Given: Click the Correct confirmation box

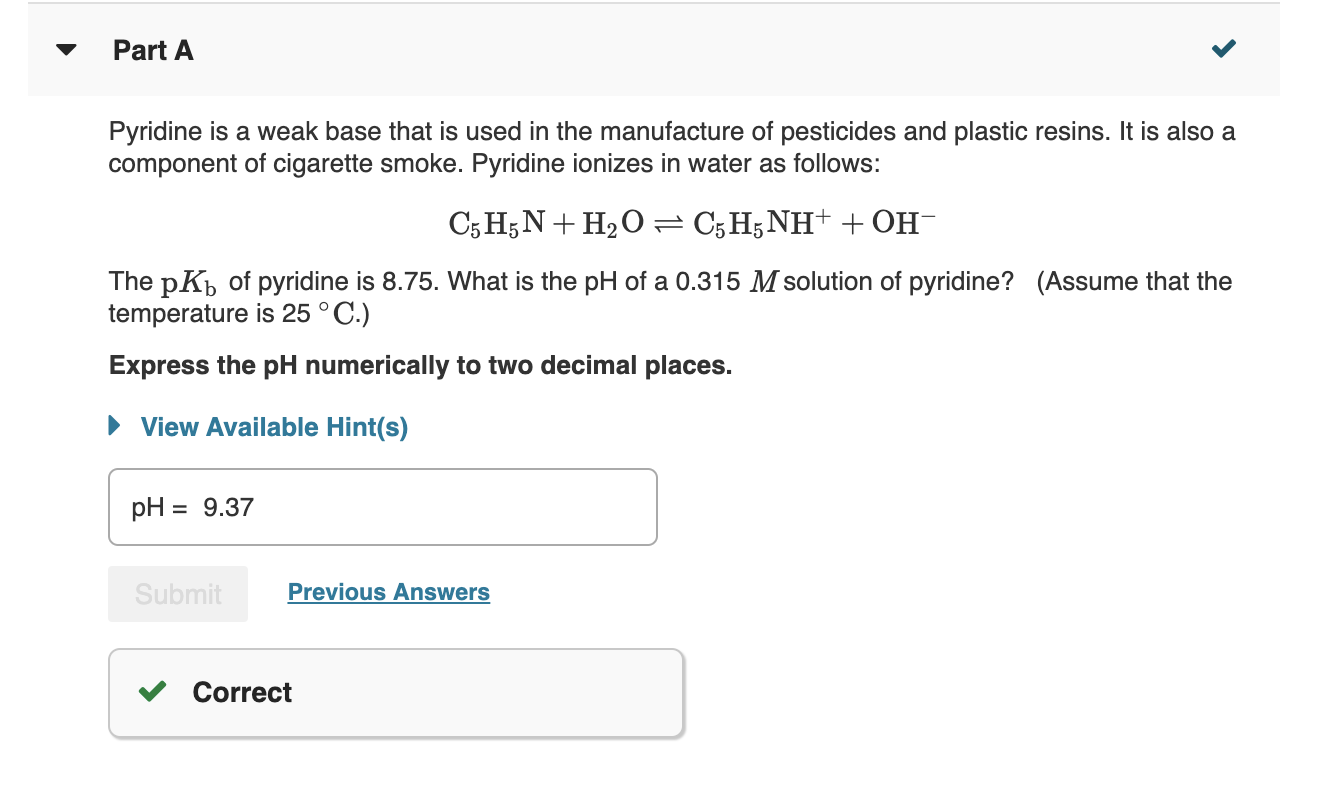Looking at the screenshot, I should click(x=396, y=692).
